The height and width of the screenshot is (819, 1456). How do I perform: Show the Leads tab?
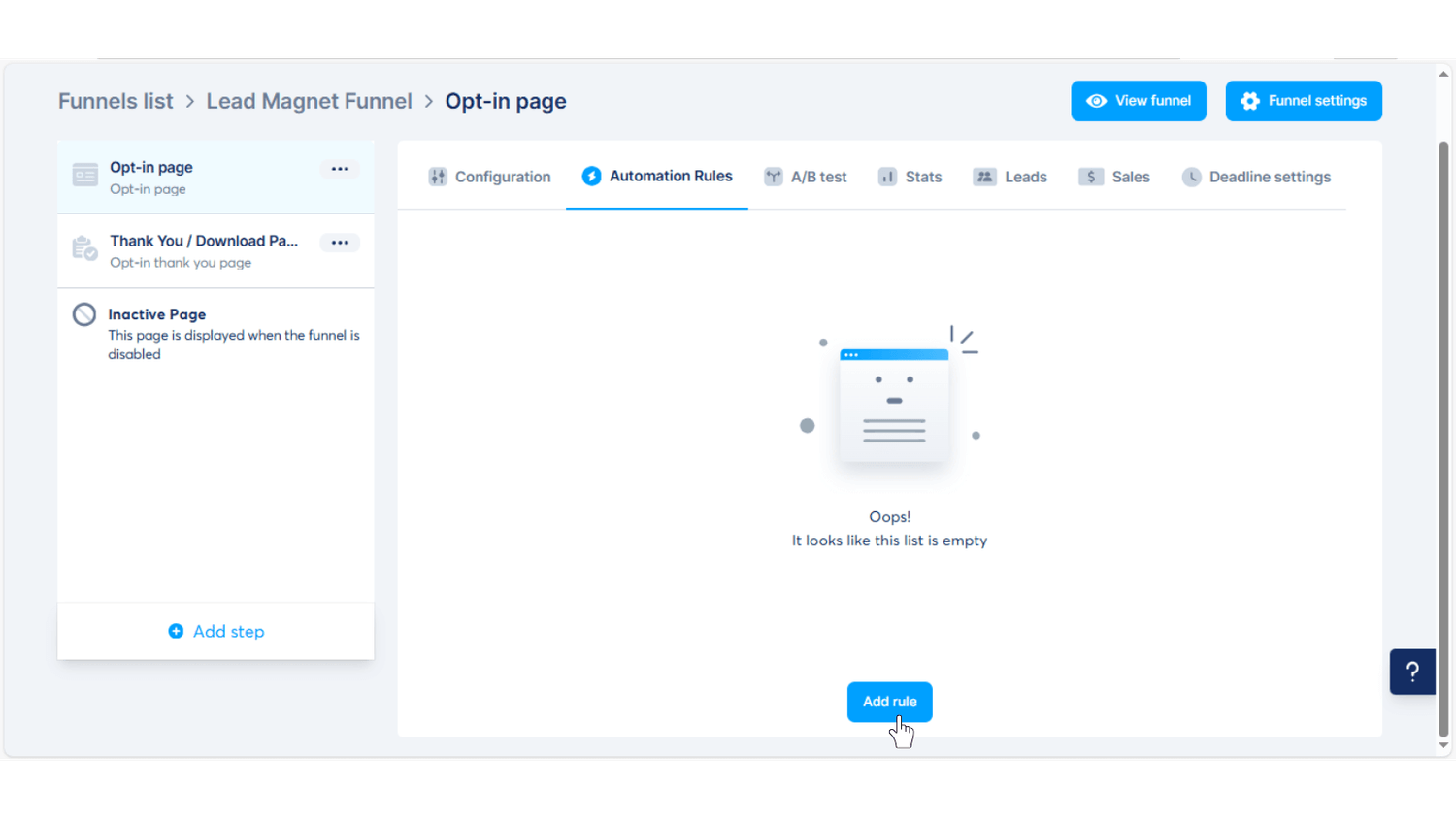pyautogui.click(x=1010, y=177)
